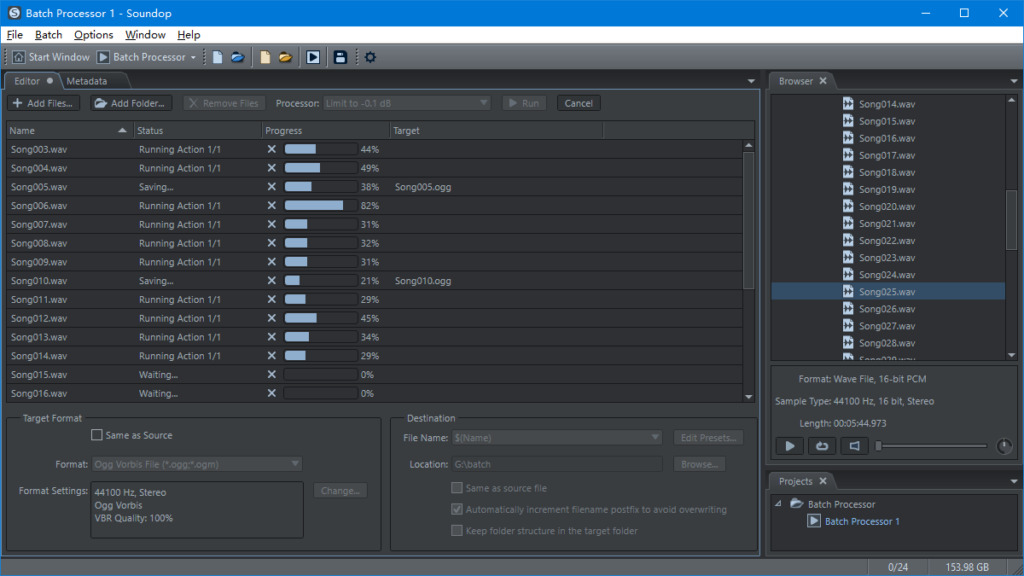
Task: Switch to the Metadata tab
Action: (85, 81)
